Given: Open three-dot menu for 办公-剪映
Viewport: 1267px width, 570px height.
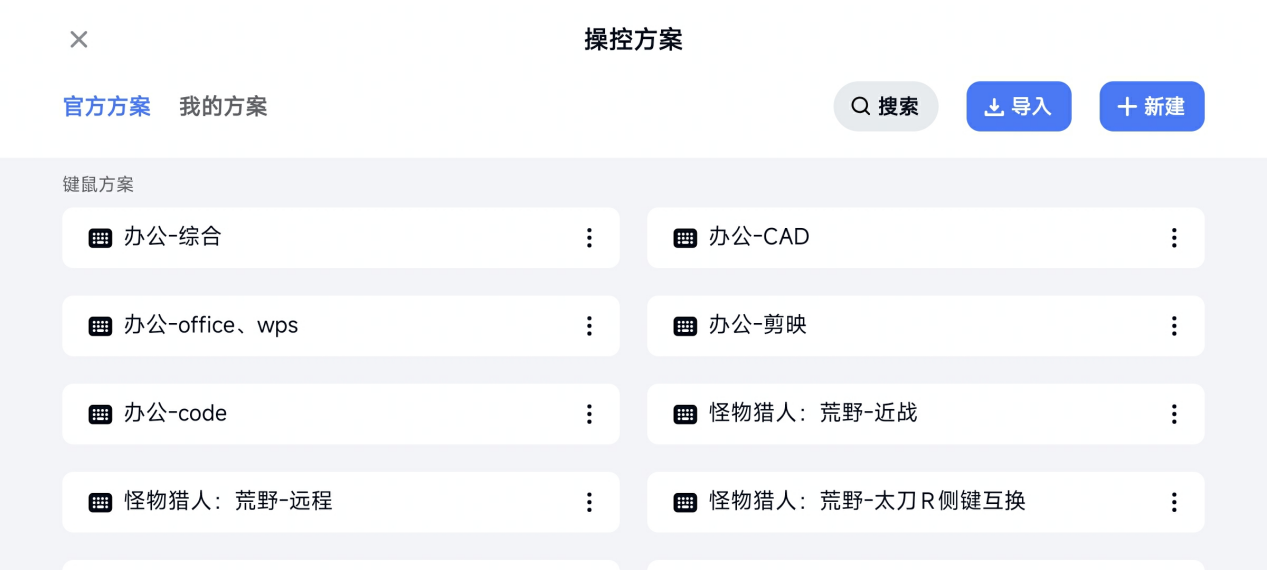Looking at the screenshot, I should coord(1174,326).
